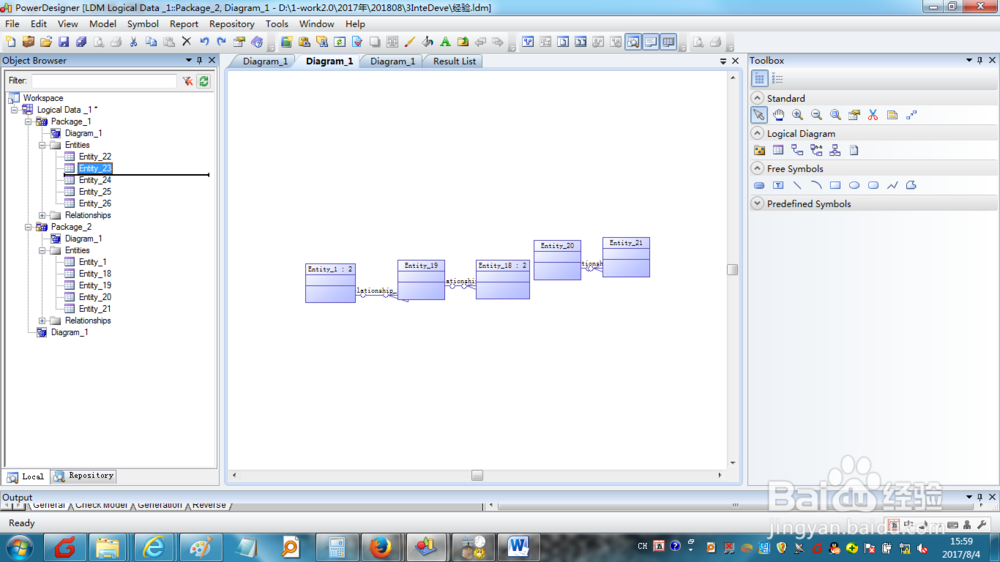
Task: Select the straight Line tool in Free Symbols
Action: pyautogui.click(x=797, y=185)
